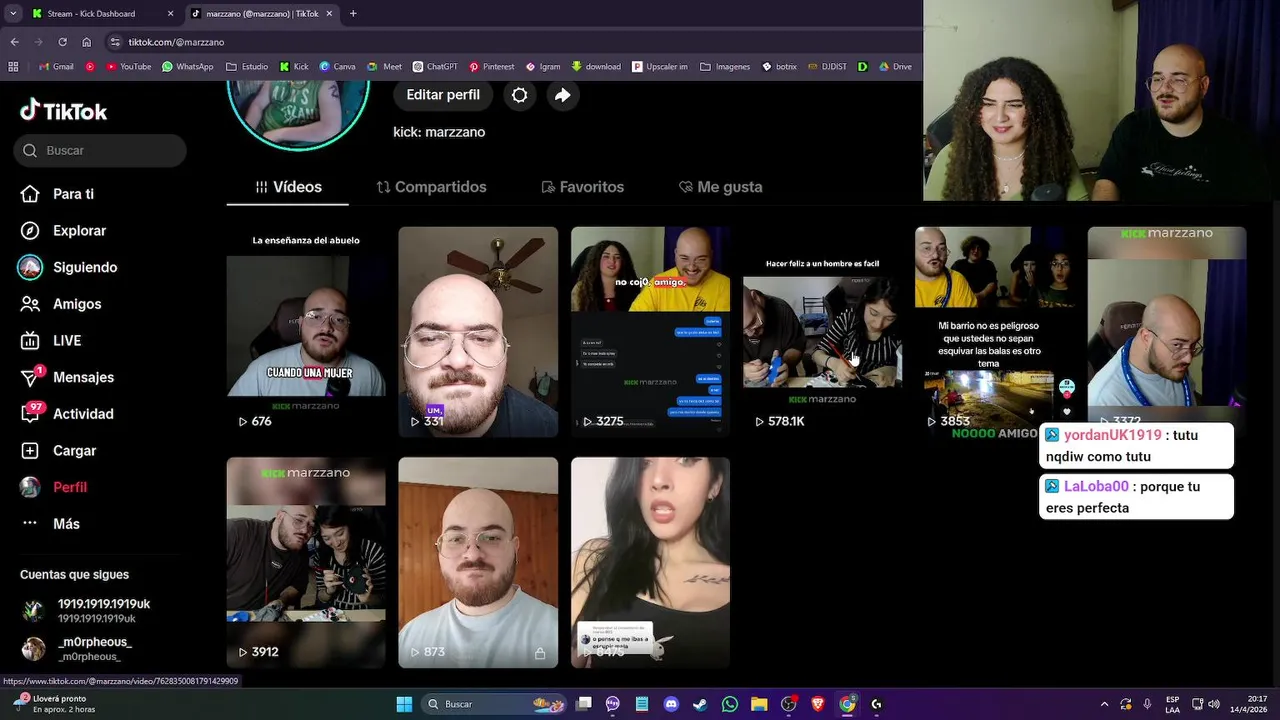1280x720 pixels.
Task: Open the Meet bookmark
Action: point(385,67)
